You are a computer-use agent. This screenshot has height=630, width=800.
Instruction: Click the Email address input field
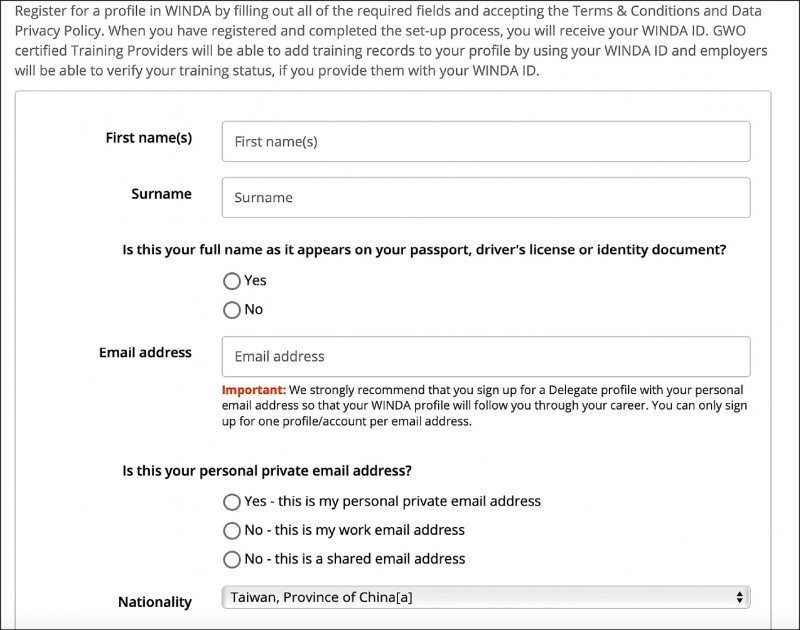point(486,357)
